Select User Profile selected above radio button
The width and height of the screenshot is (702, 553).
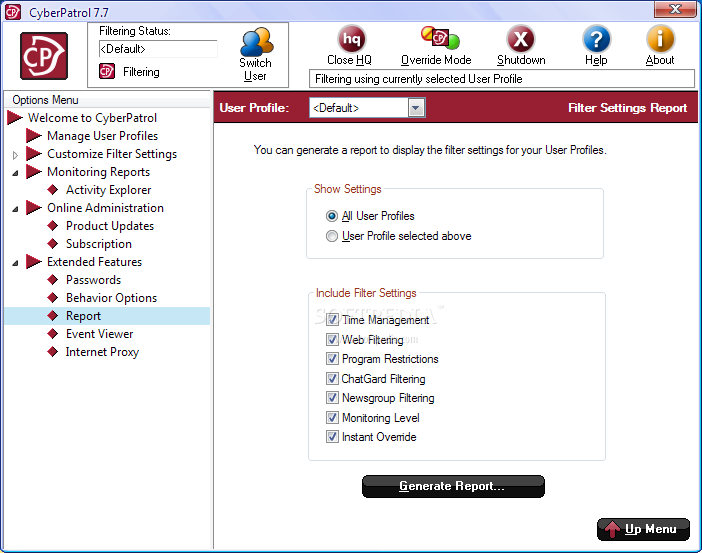pos(332,236)
